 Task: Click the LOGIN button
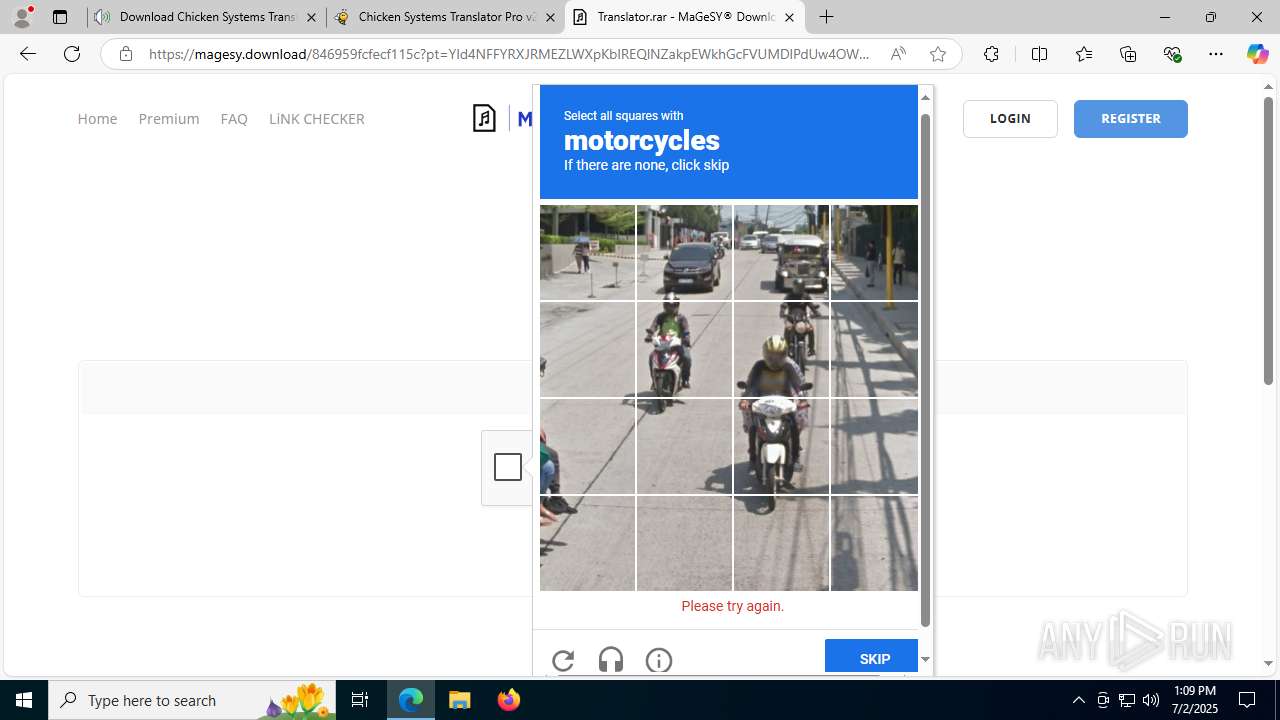[1010, 118]
